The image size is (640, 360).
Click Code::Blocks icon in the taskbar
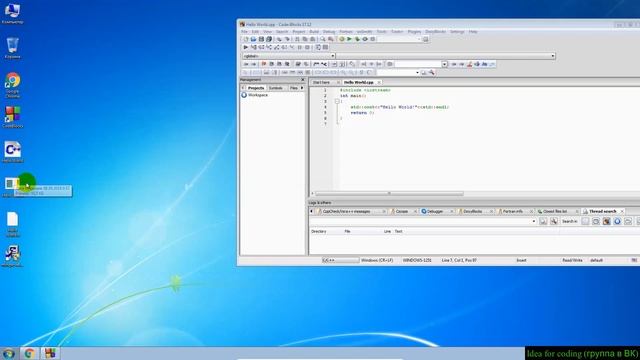click(x=50, y=353)
